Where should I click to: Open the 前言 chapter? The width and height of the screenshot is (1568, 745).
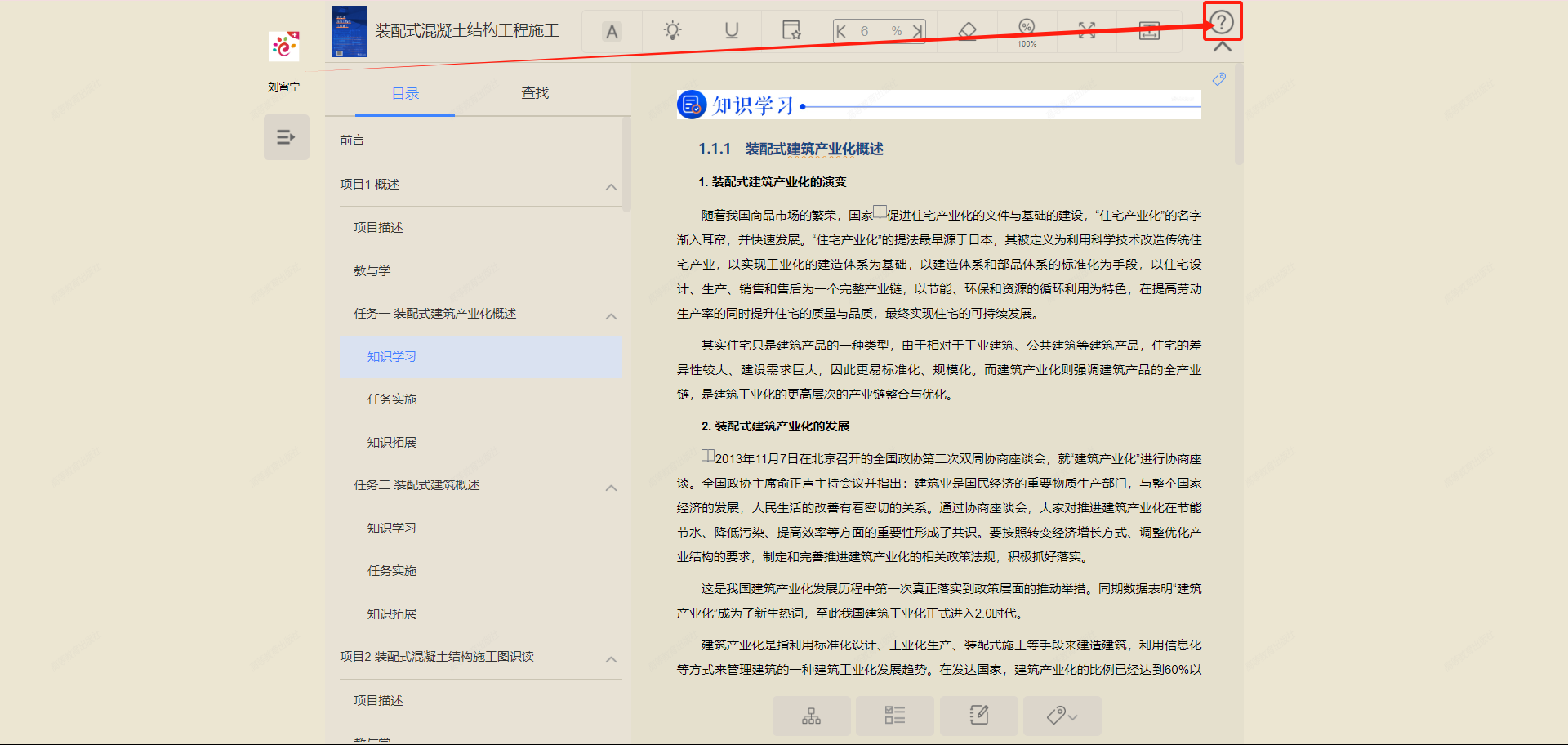pyautogui.click(x=352, y=139)
